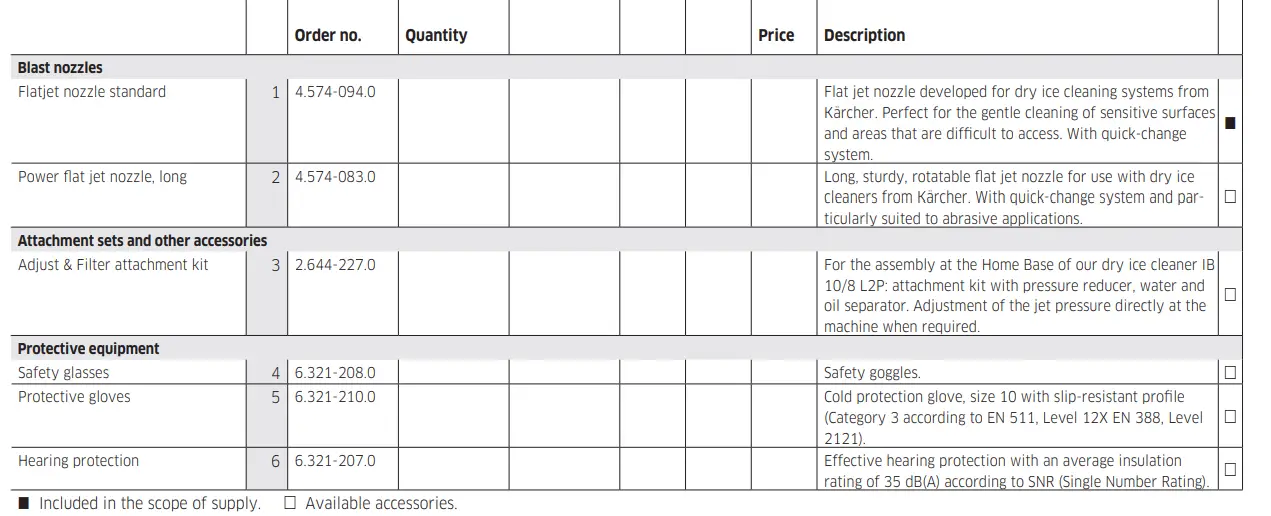Click the Attachment sets and other accessories heading

[x=142, y=241]
